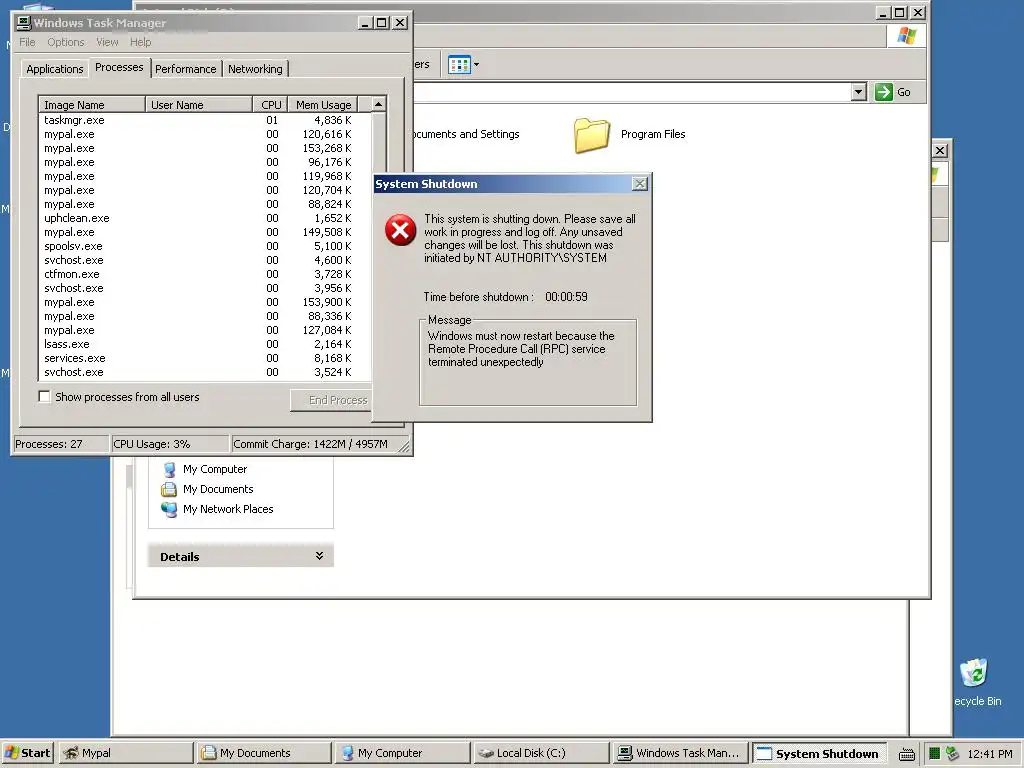The image size is (1024, 768).
Task: Click the Mypal taskbar button
Action: point(126,753)
